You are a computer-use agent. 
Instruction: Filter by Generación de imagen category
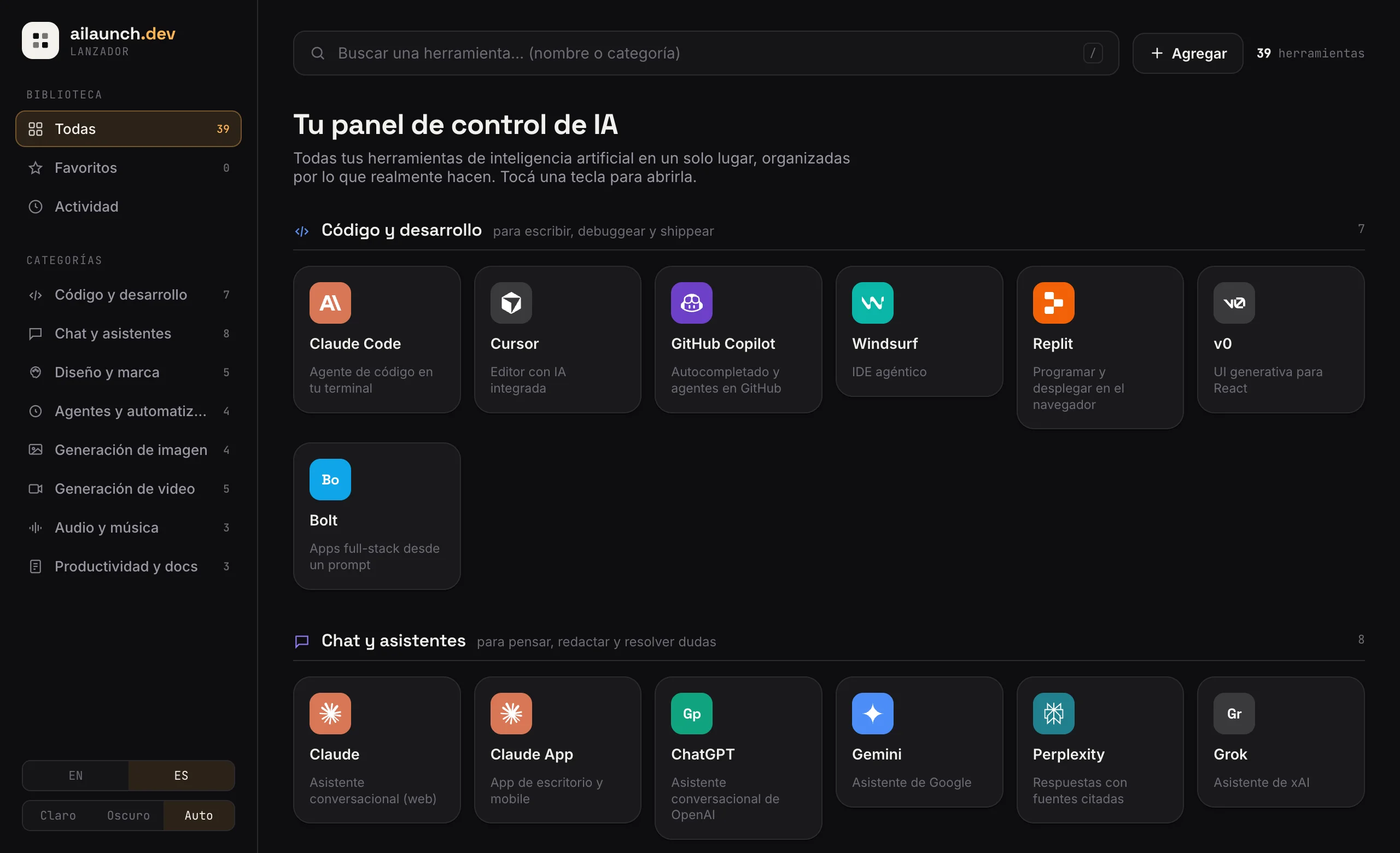(x=129, y=450)
